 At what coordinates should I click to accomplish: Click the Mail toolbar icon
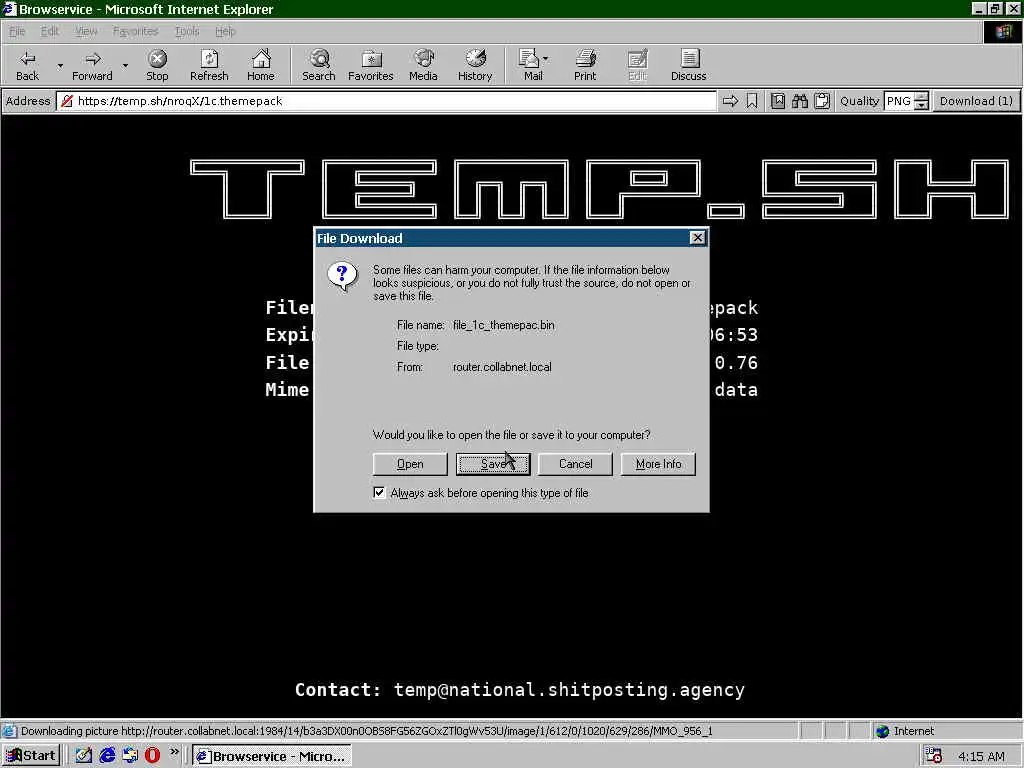pos(528,59)
